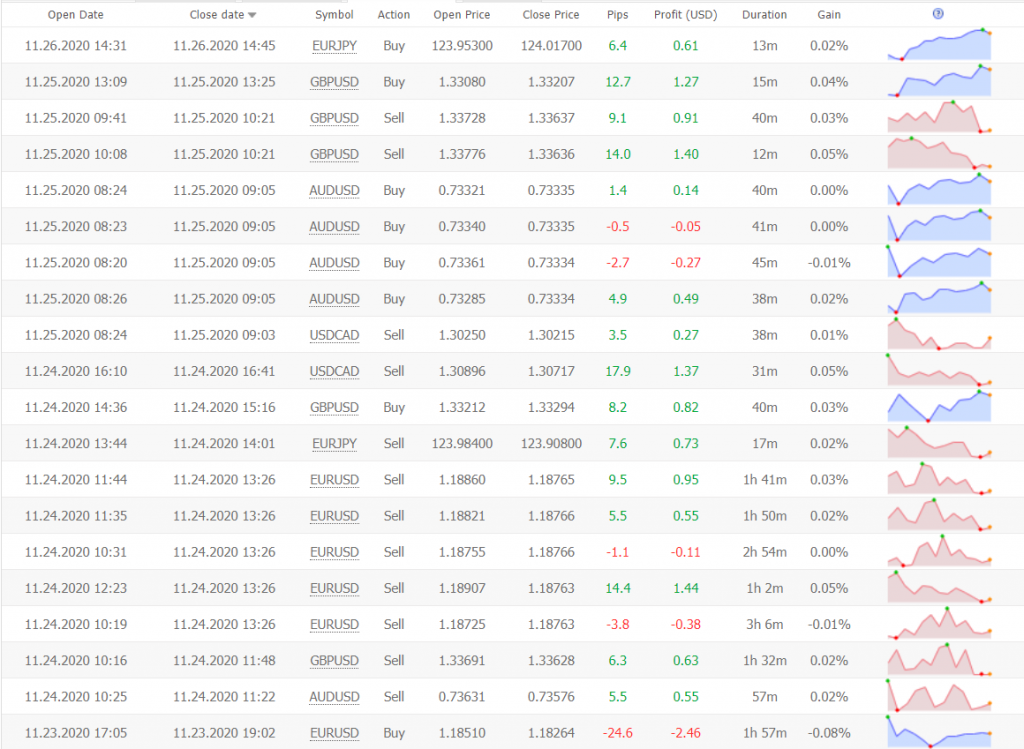This screenshot has height=749, width=1024.
Task: Open EURUSD link for trade opened 11.23.2020 17:05
Action: point(334,732)
